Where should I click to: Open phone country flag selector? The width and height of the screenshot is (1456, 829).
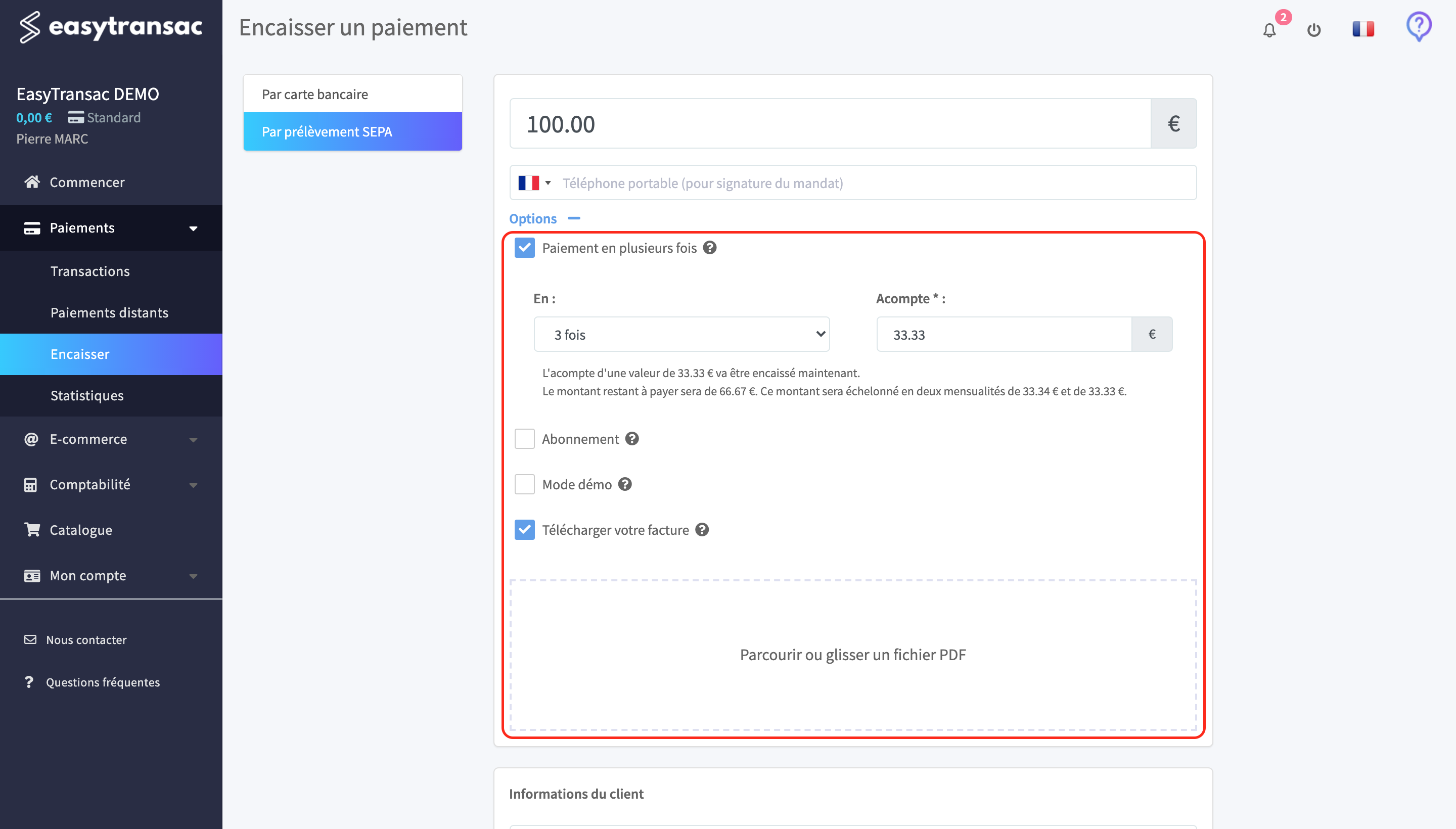tap(534, 183)
